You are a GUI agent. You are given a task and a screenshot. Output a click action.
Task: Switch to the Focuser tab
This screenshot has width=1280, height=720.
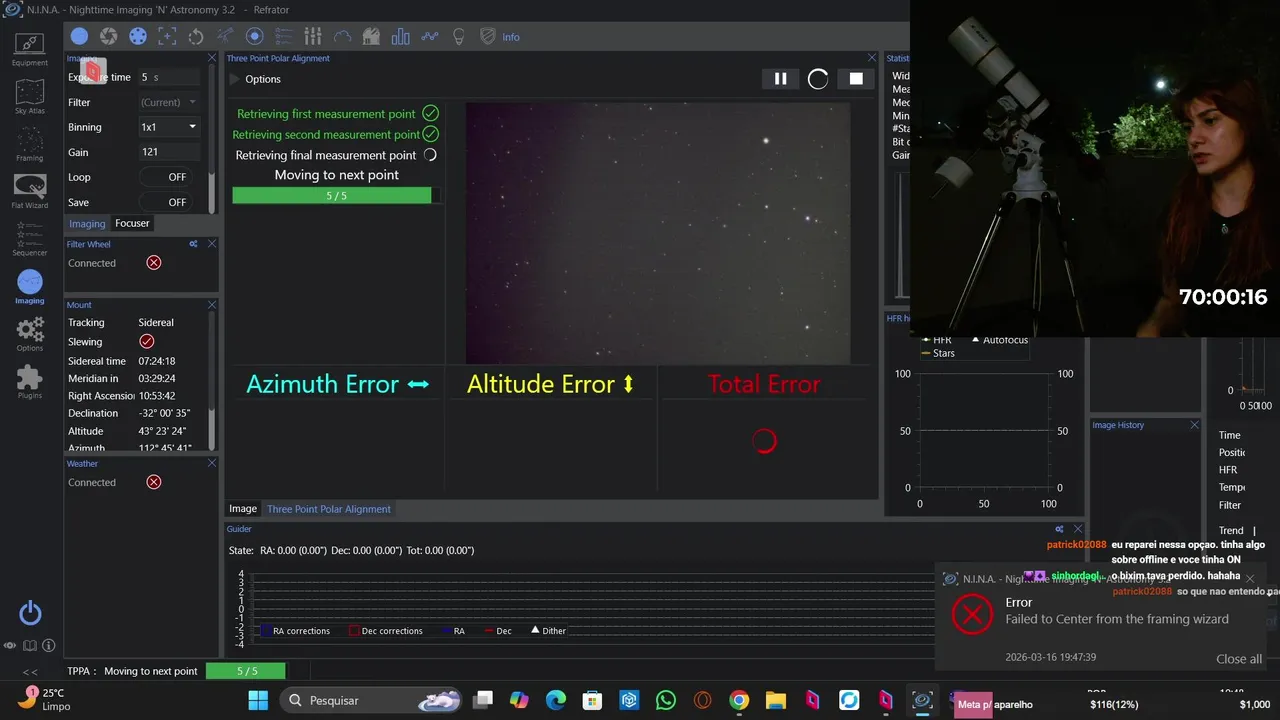[x=132, y=223]
